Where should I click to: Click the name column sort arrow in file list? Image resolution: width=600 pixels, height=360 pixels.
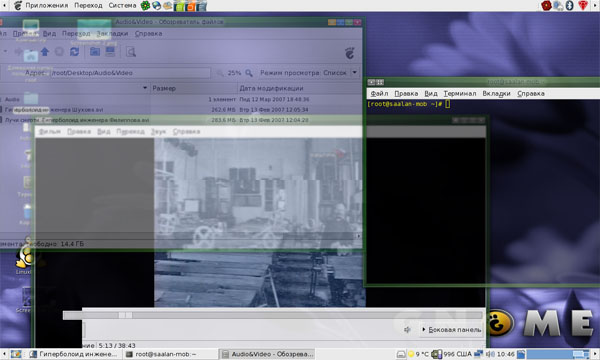click(x=145, y=88)
